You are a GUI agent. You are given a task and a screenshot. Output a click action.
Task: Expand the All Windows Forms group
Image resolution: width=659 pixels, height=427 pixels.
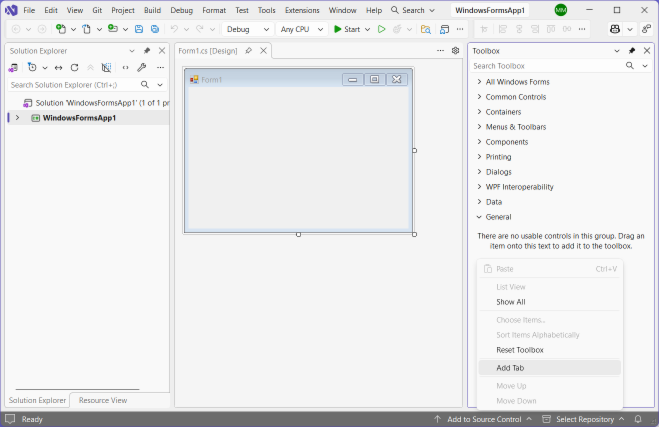[479, 82]
